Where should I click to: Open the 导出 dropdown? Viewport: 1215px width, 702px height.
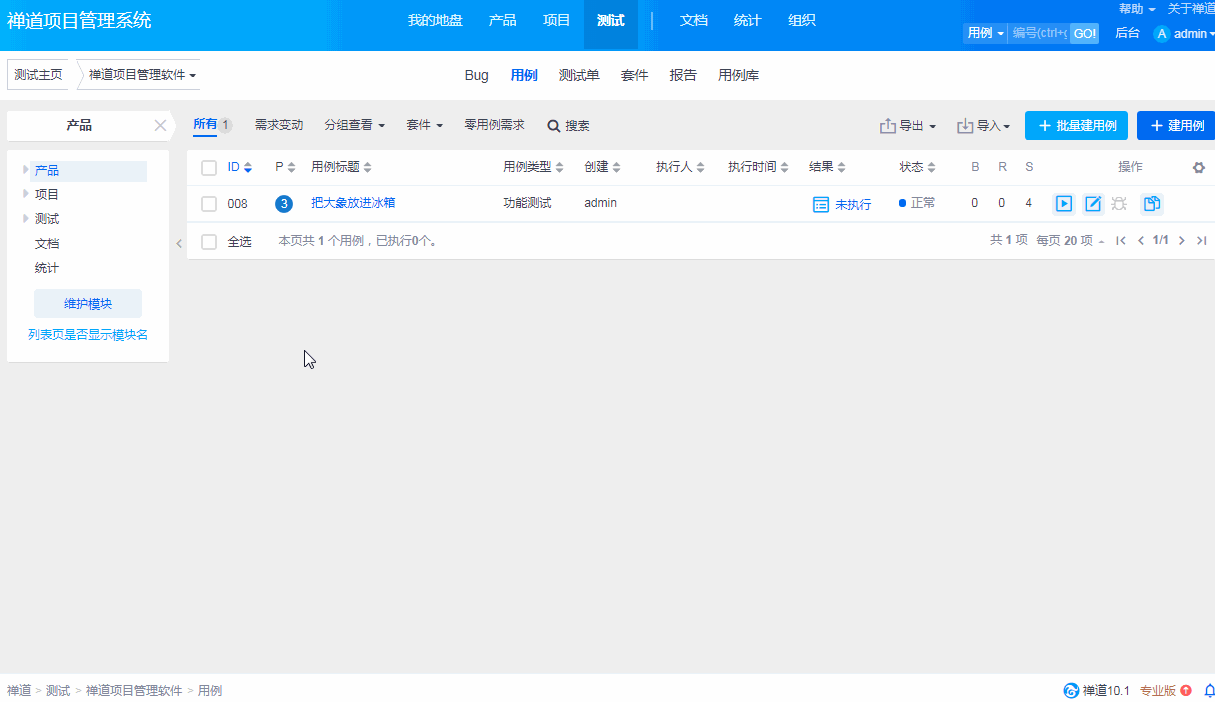pos(908,126)
